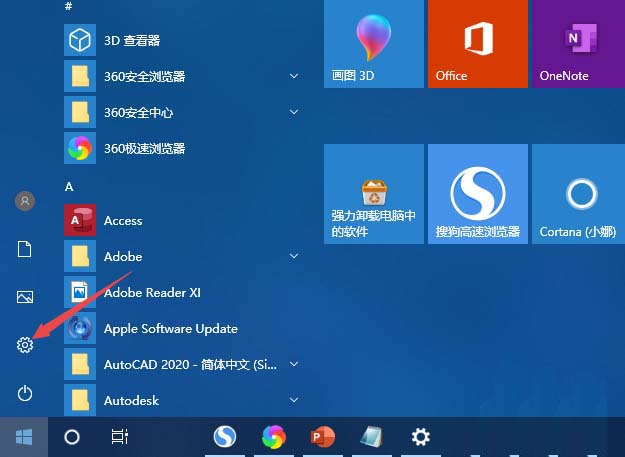Screen dimensions: 625x457
Task: Select 'Autodesk' folder label
Action: (132, 400)
